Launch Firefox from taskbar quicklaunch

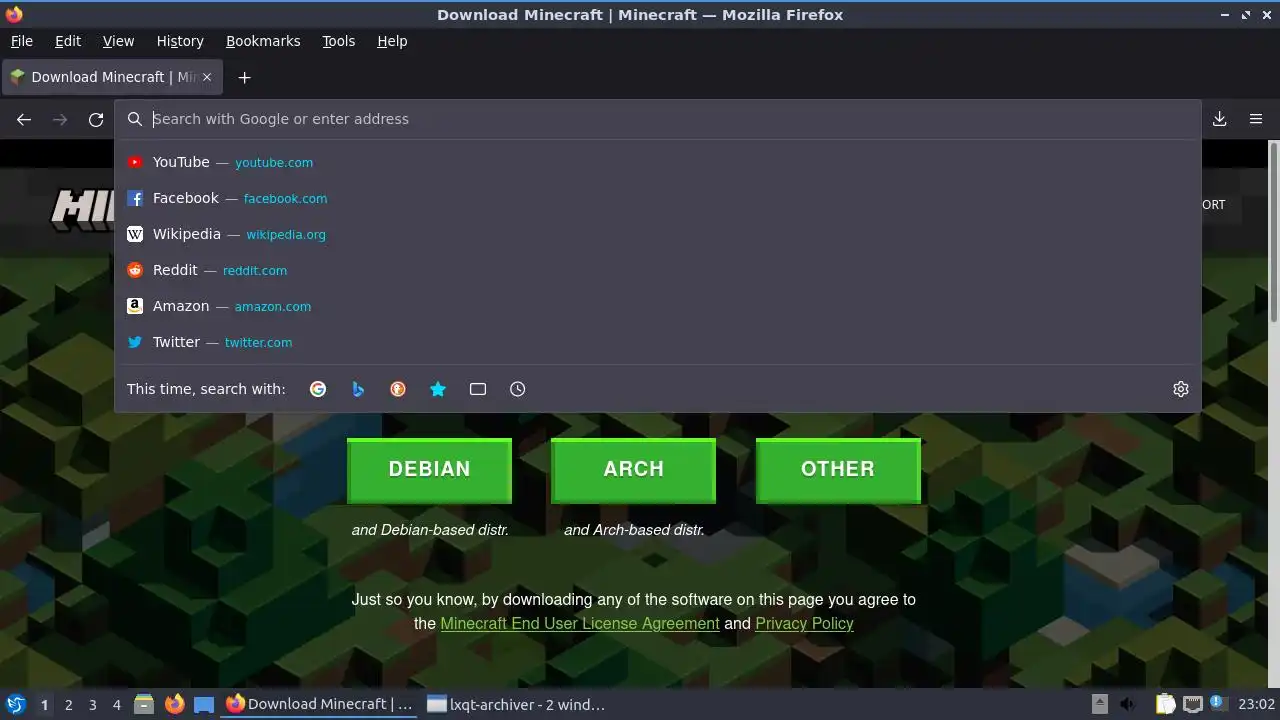click(x=174, y=704)
